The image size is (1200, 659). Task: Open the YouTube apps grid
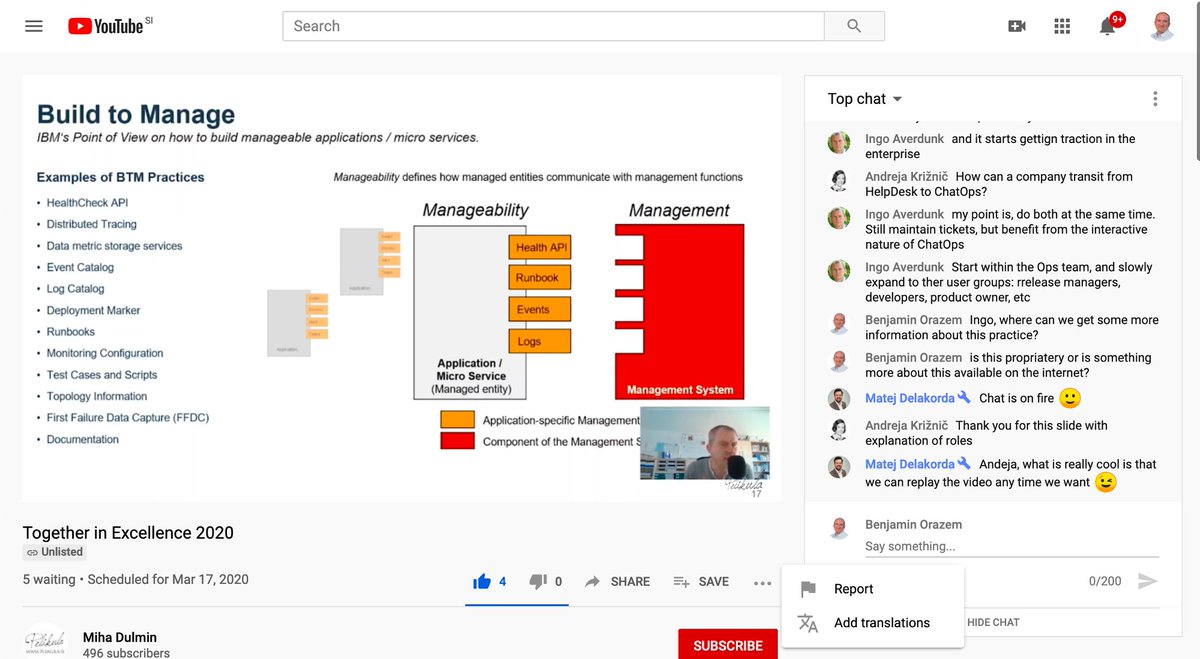point(1062,25)
